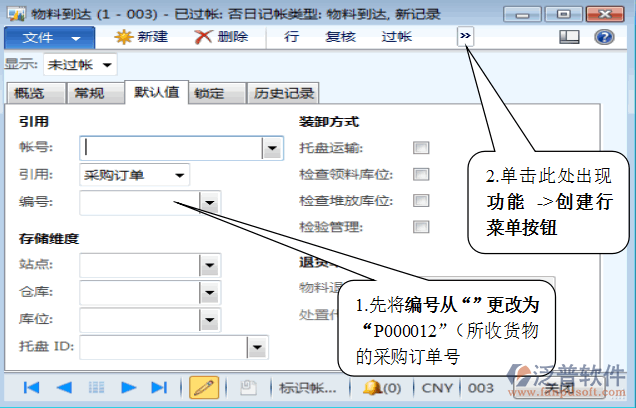Image resolution: width=636 pixels, height=408 pixels.
Task: Expand hidden toolbar items with » chevron
Action: (x=465, y=36)
